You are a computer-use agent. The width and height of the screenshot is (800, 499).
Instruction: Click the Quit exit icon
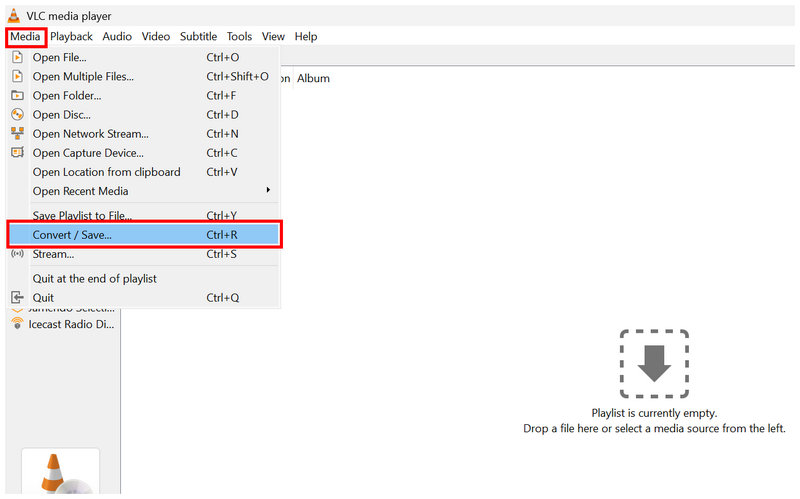pyautogui.click(x=17, y=297)
